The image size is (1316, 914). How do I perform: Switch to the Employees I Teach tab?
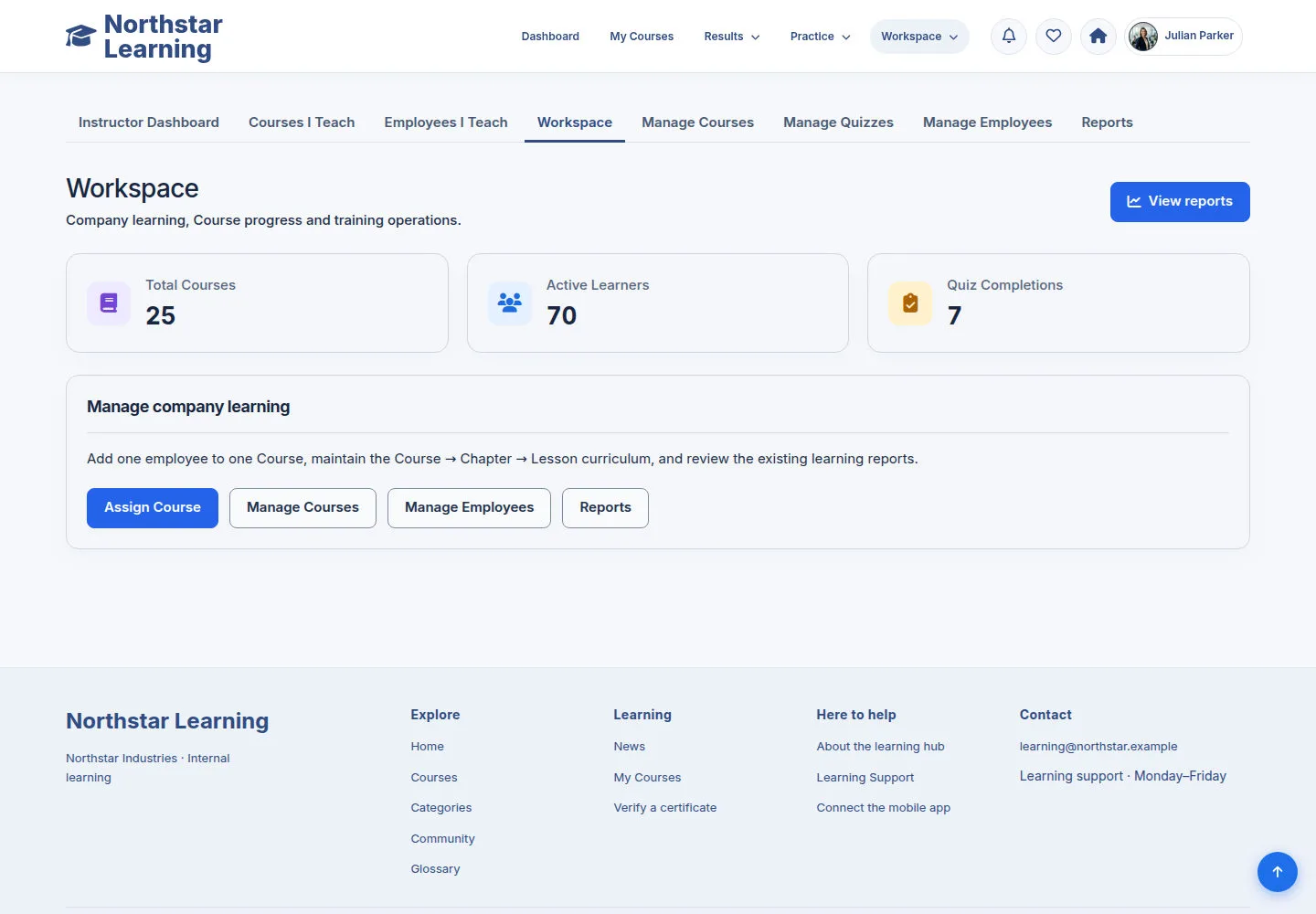(446, 122)
